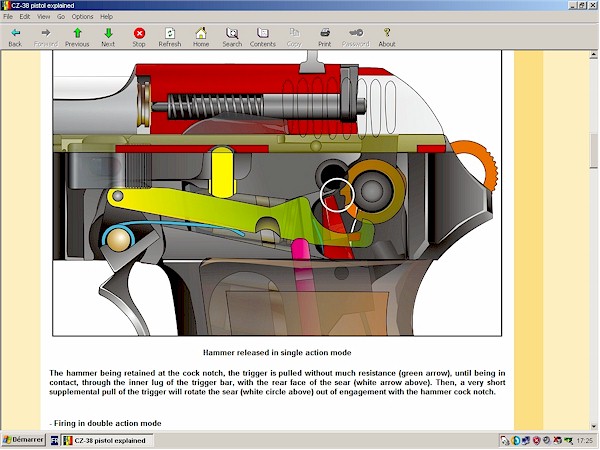Screen dimensions: 600x450
Task: Click the vertical scrollbar down arrow
Action: click(593, 426)
